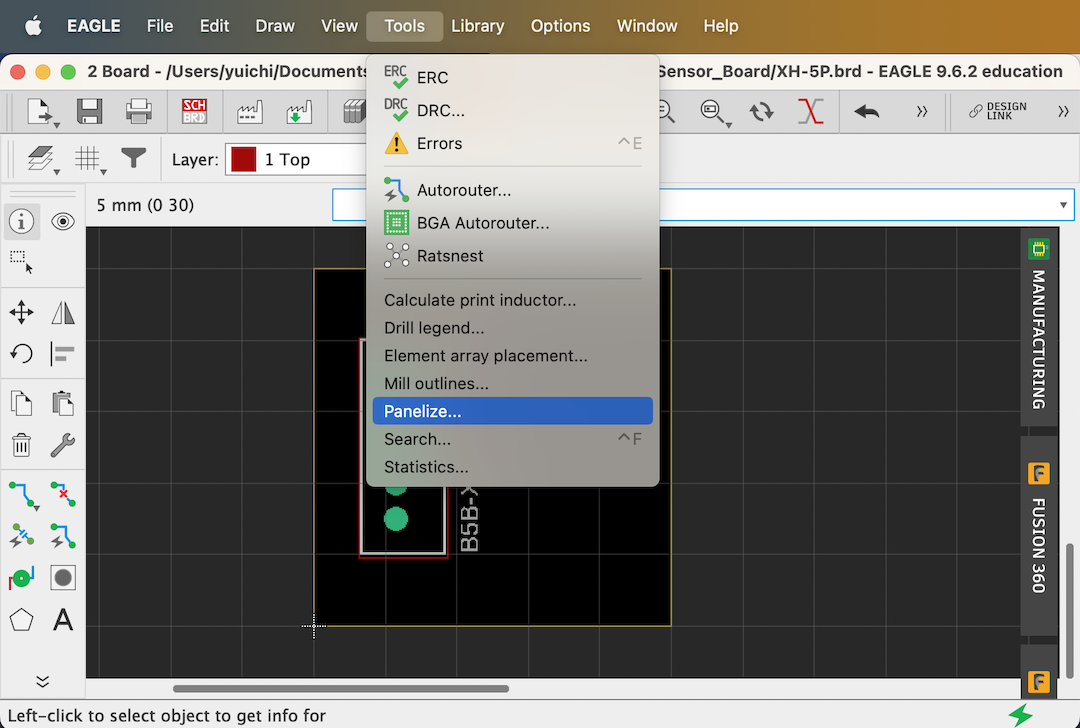Open the Apple menu
This screenshot has height=728, width=1080.
[x=33, y=26]
